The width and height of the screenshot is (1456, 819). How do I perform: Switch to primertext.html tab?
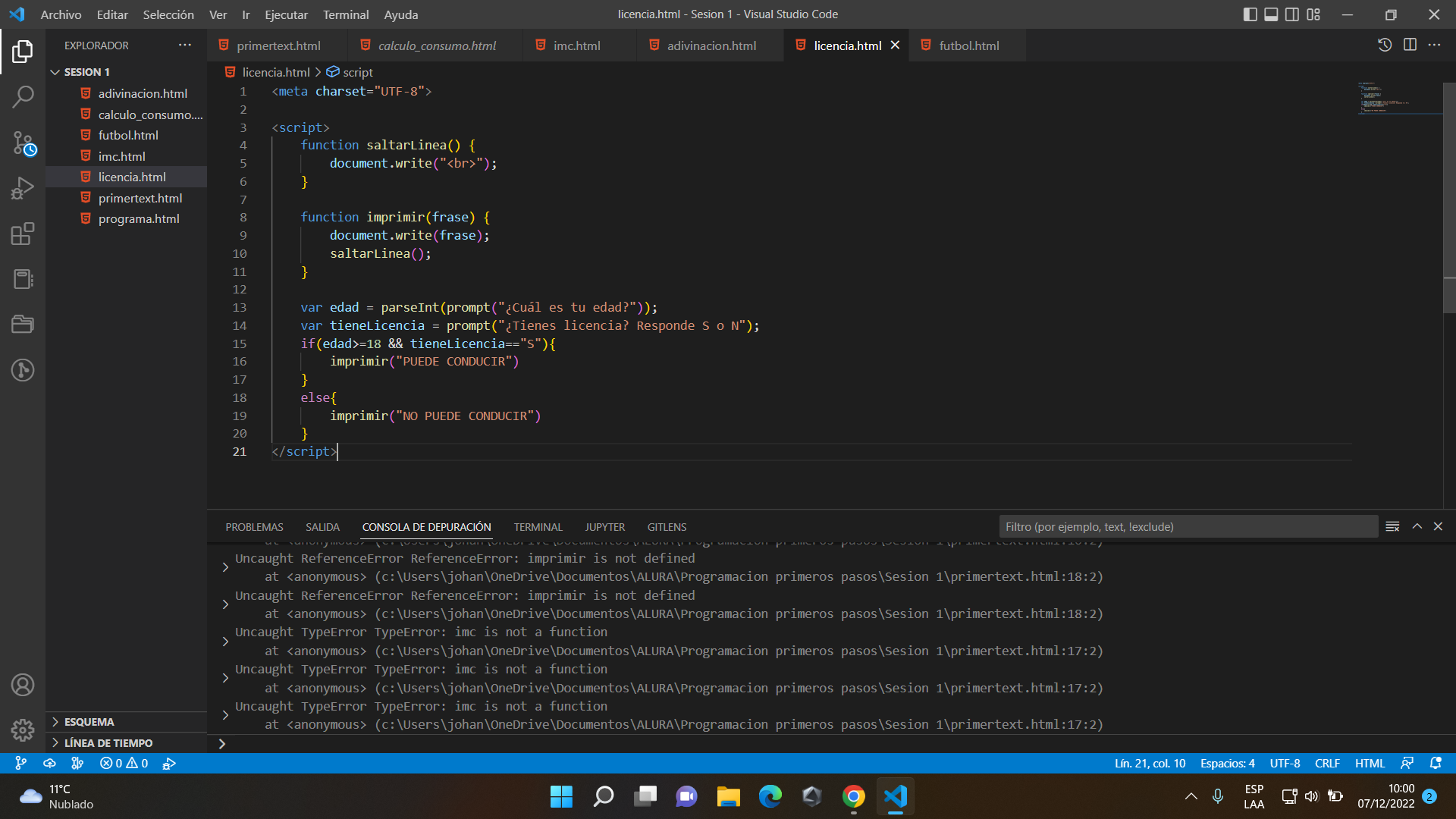point(278,45)
